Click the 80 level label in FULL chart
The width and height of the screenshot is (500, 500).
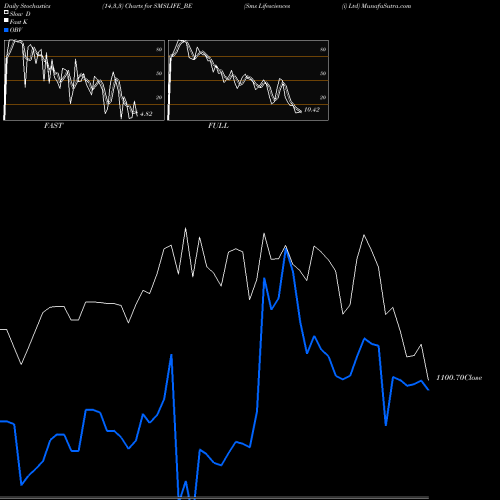pos(323,49)
